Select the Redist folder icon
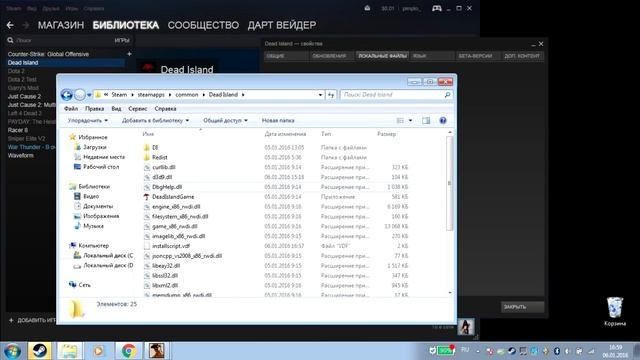Viewport: 640px width, 360px height. tap(147, 157)
